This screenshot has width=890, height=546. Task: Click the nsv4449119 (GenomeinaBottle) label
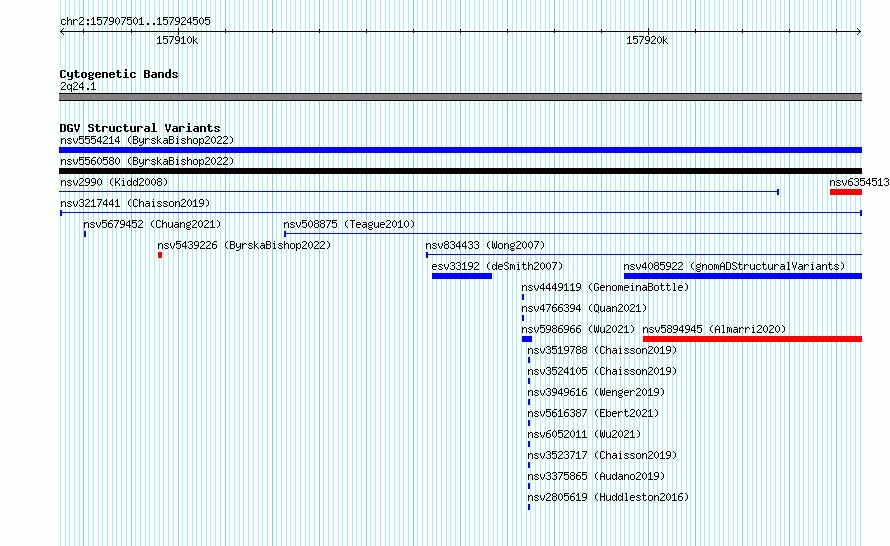[x=605, y=287]
